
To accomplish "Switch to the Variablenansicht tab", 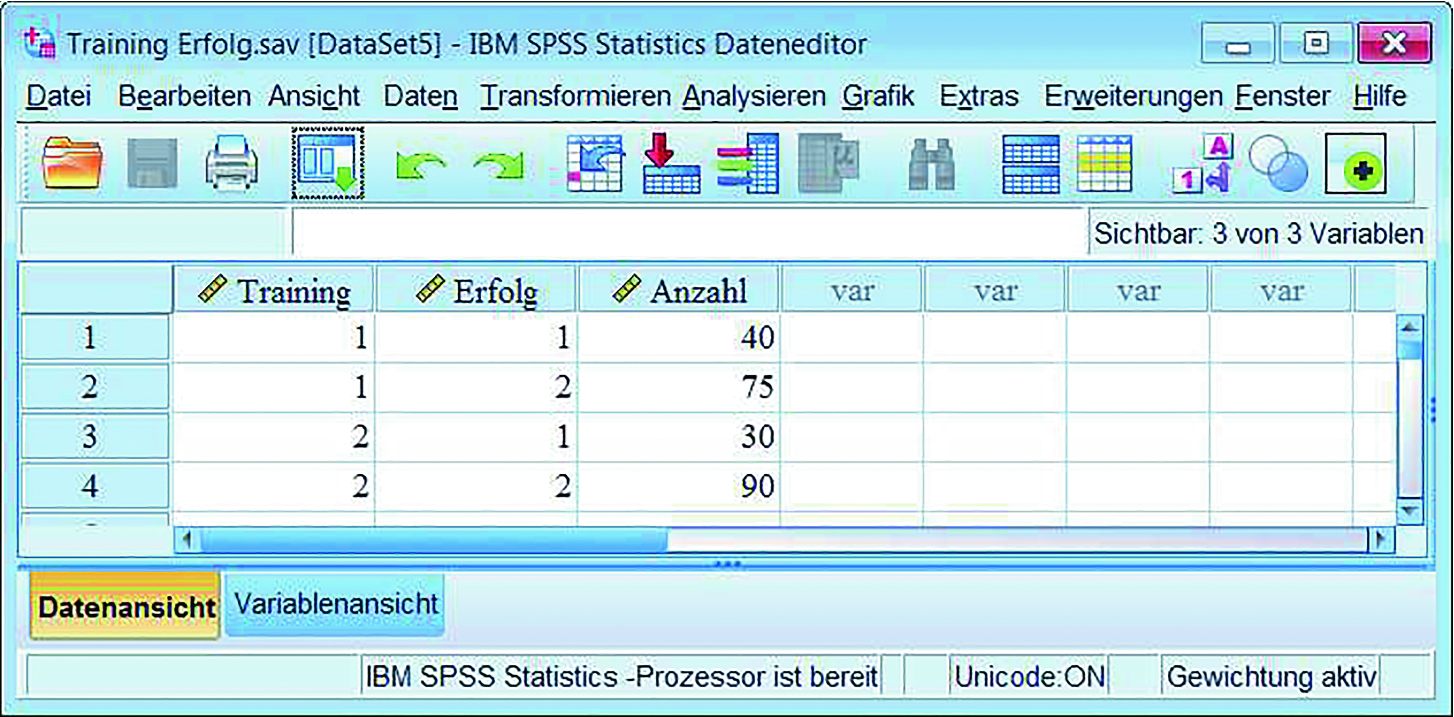I will click(335, 604).
